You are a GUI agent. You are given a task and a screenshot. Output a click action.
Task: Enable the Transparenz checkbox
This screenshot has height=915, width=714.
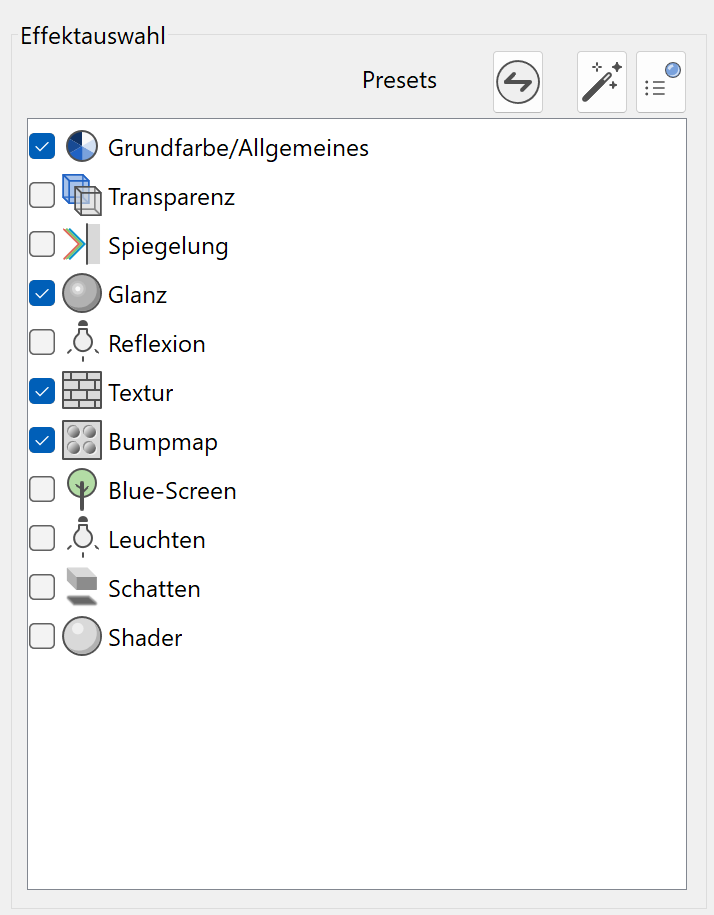tap(42, 195)
